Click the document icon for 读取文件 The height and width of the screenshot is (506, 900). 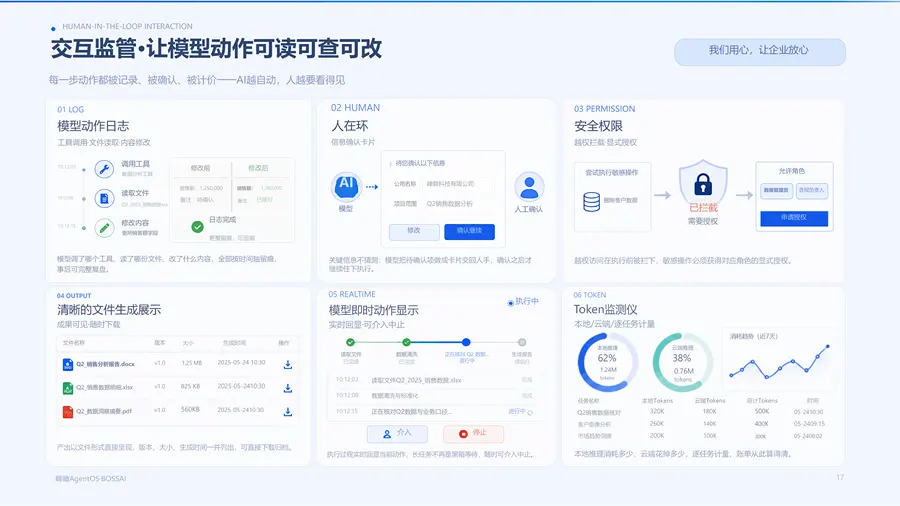104,198
